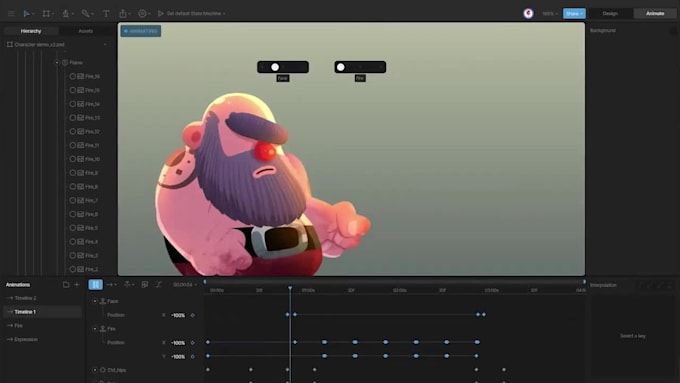Select the arrow Select tool
The image size is (680, 383).
(26, 13)
